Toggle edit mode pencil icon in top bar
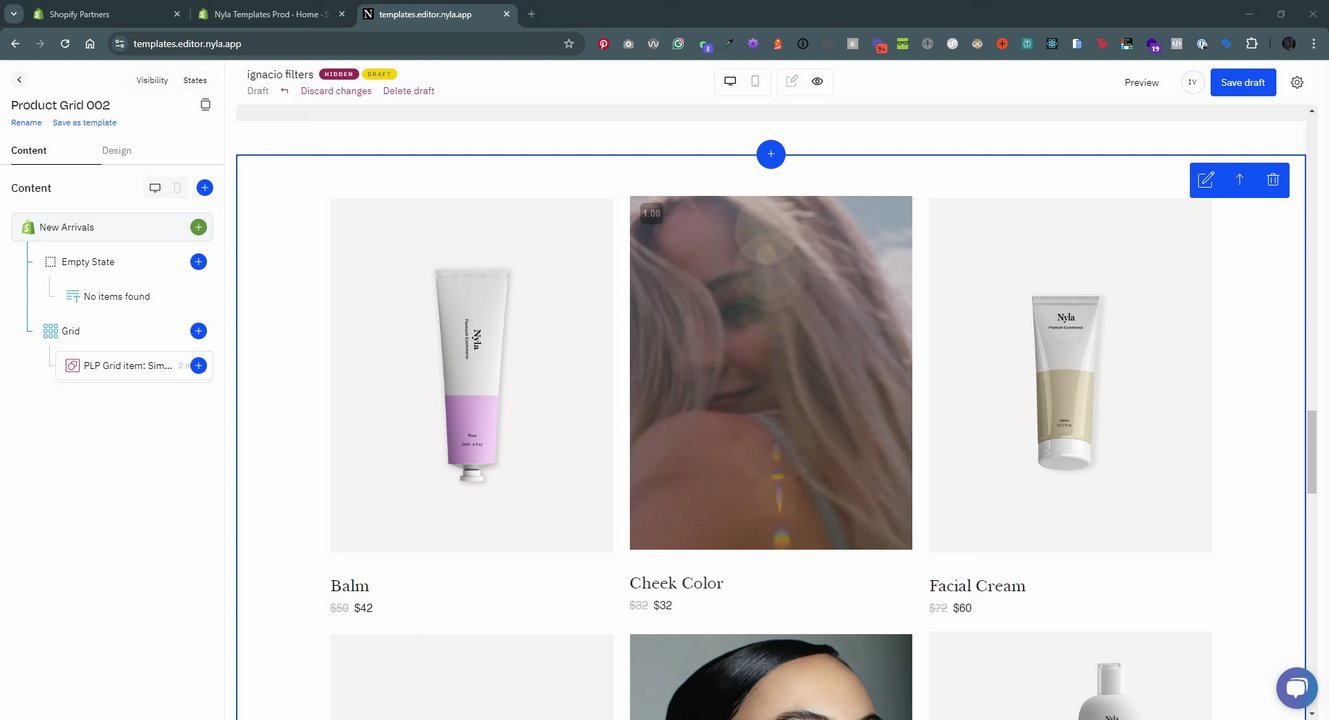 point(792,82)
